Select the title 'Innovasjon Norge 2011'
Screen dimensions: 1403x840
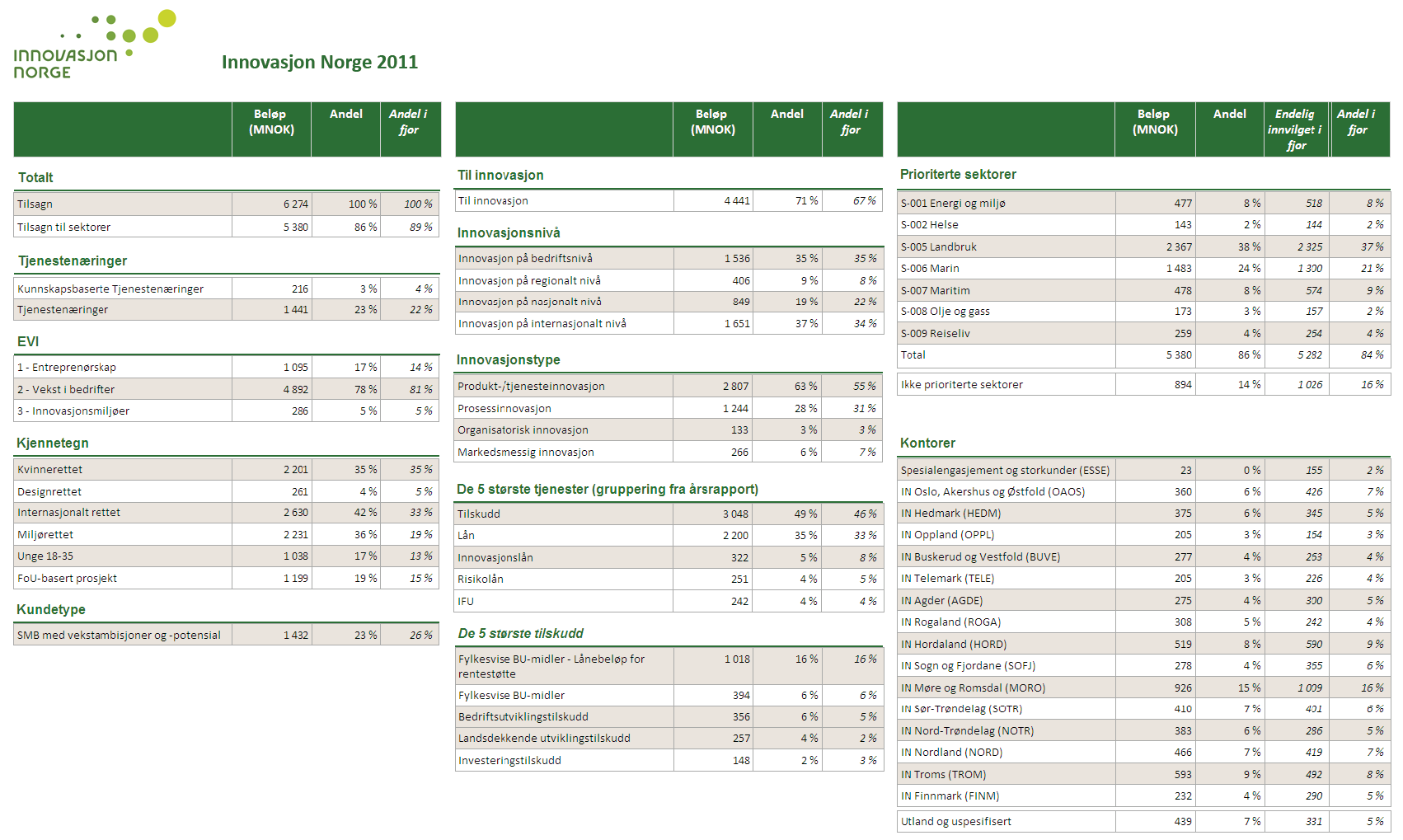320,63
